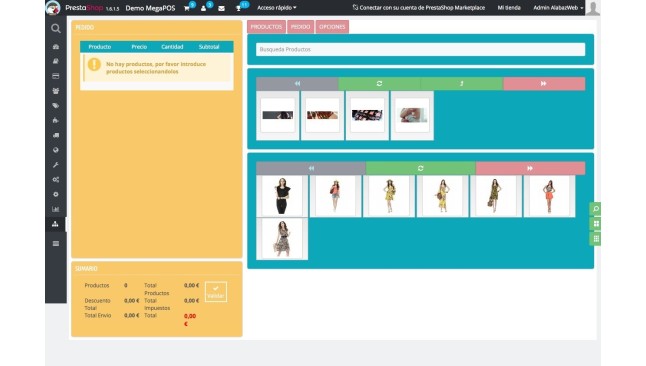Switch to the PEDIDO tab
The image size is (646, 366).
[300, 27]
